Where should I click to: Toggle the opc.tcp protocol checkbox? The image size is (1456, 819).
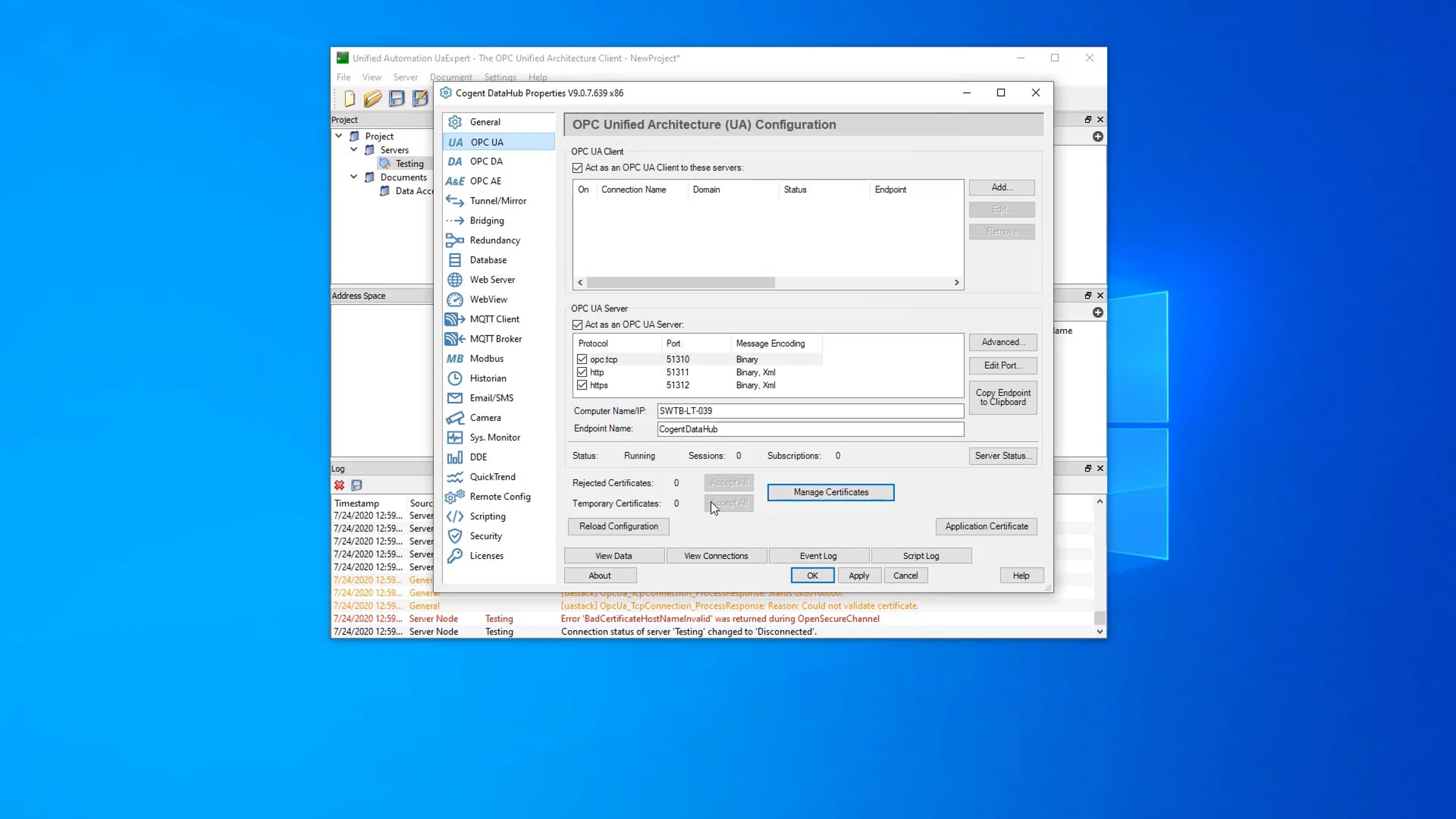coord(582,359)
